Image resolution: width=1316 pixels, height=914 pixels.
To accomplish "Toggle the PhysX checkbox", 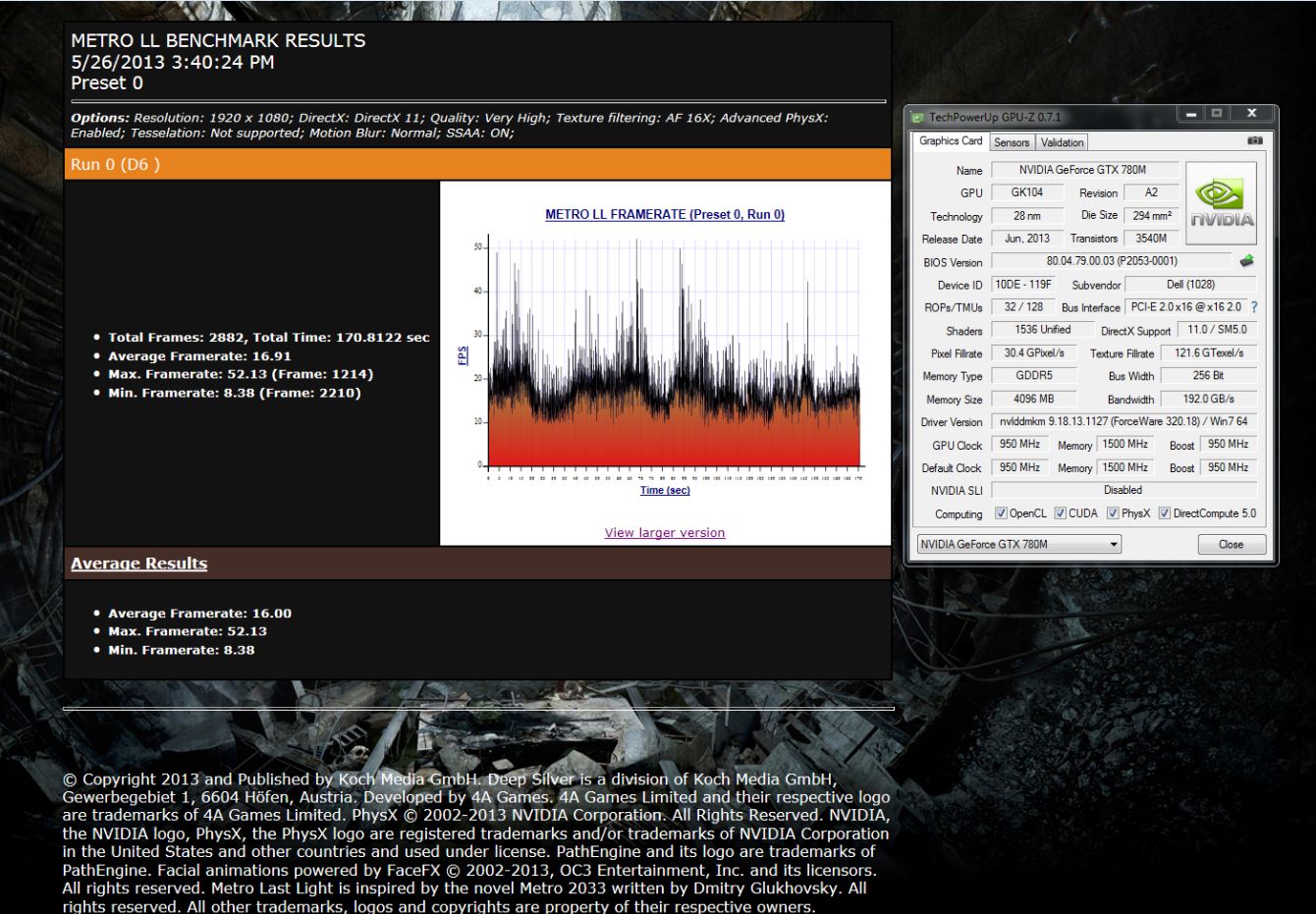I will pyautogui.click(x=1113, y=512).
